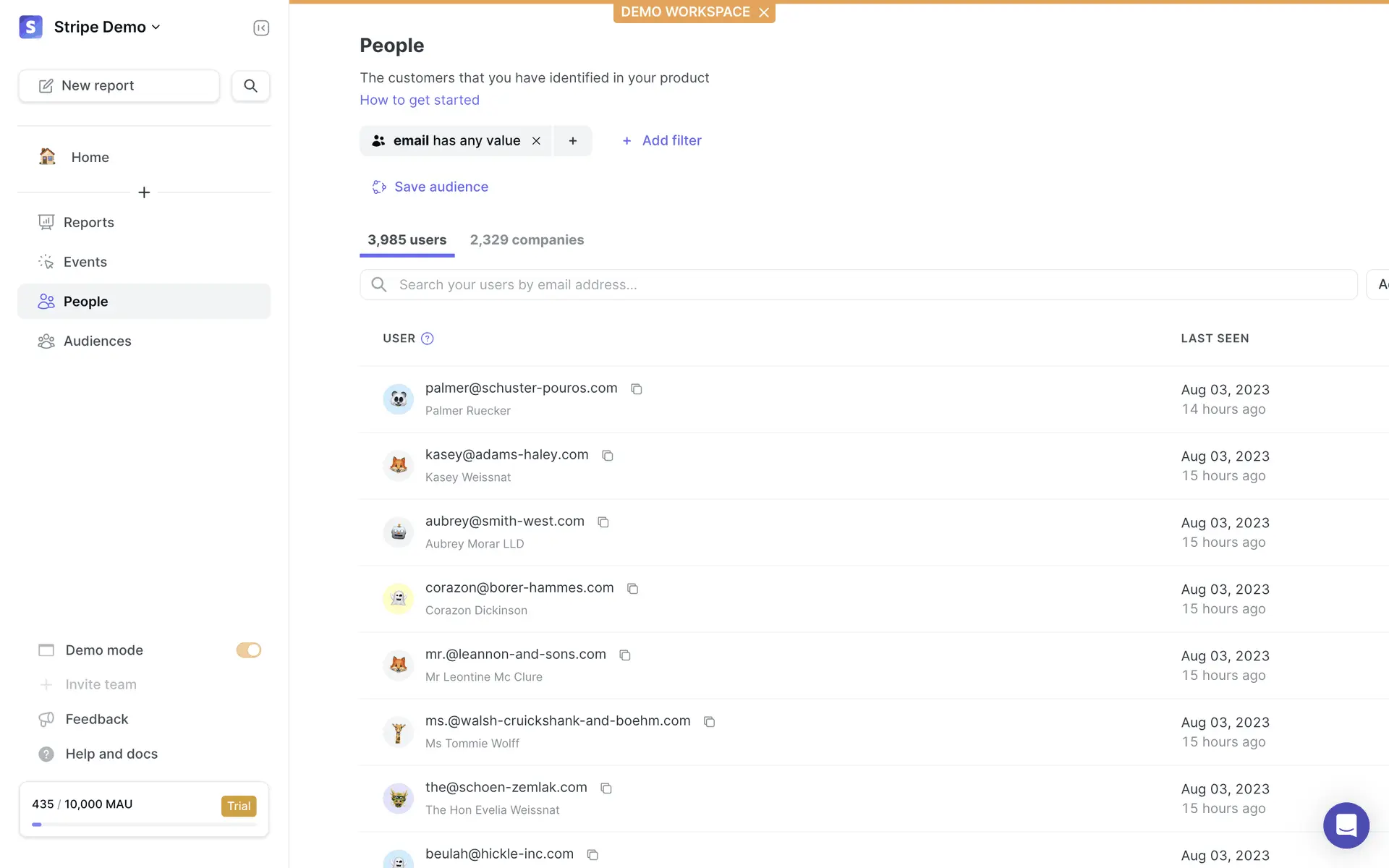
Task: Add condition with plus next to email filter
Action: click(573, 141)
